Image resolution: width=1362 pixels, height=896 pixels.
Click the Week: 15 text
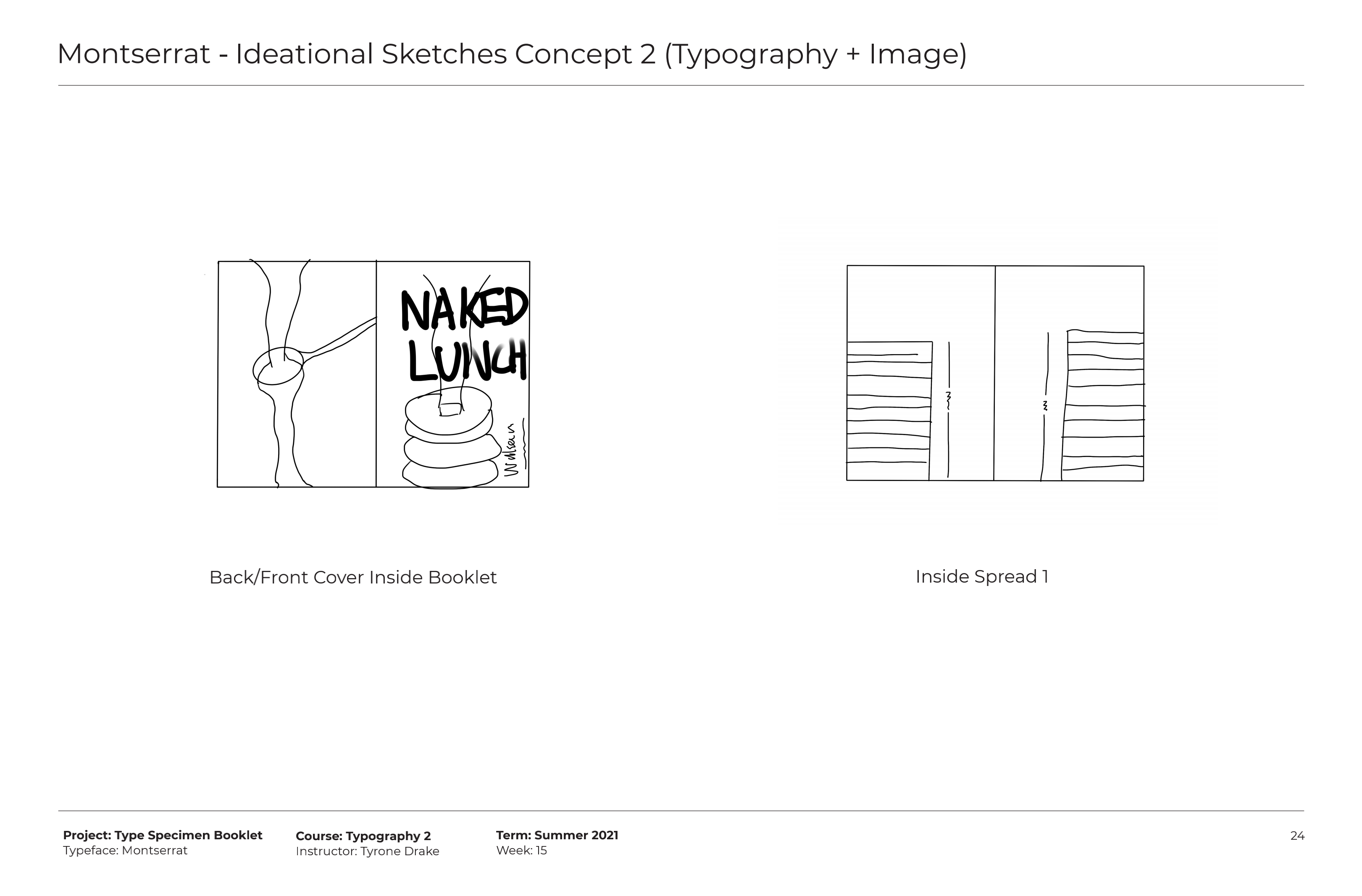(x=521, y=851)
